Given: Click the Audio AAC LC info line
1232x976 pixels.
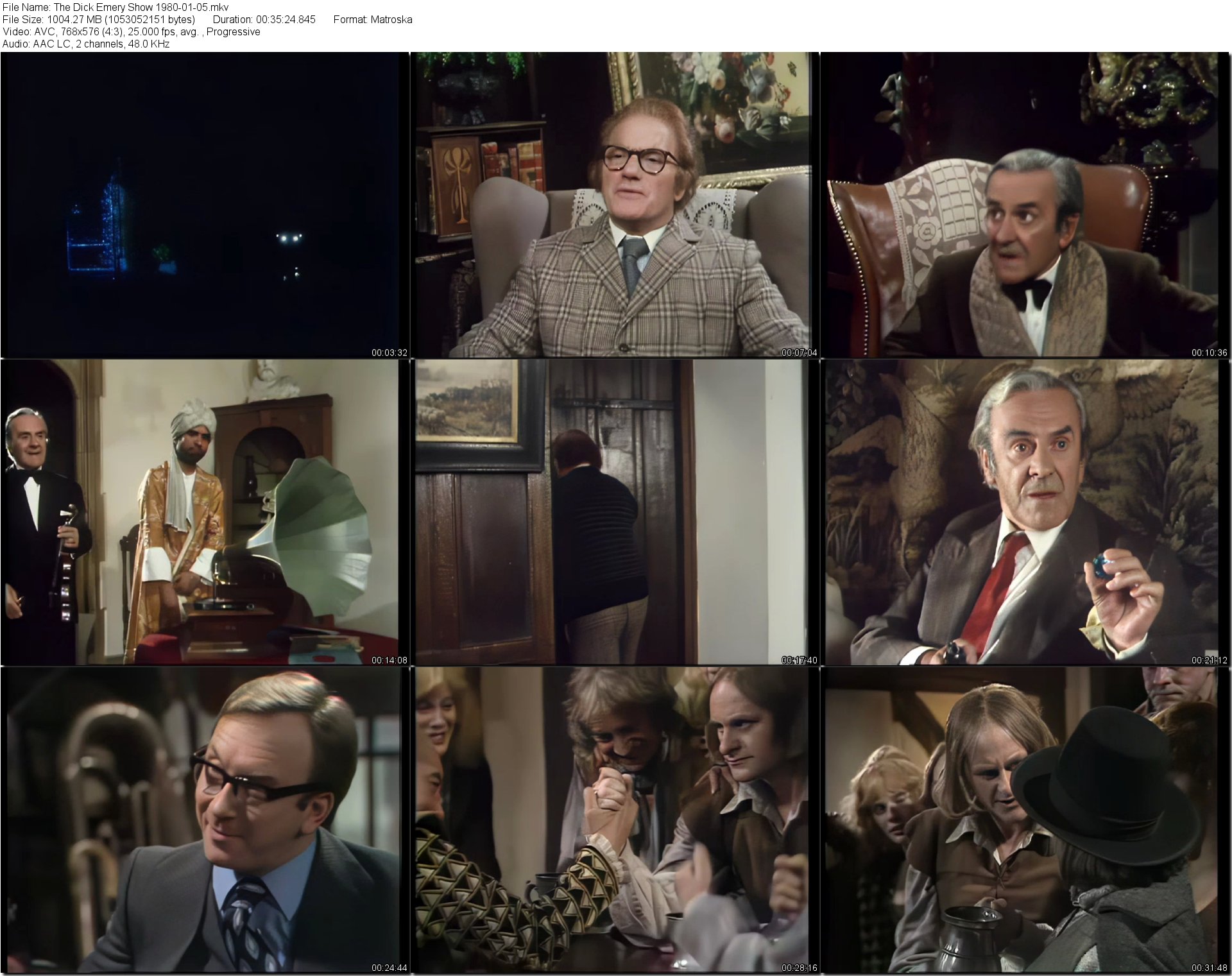Looking at the screenshot, I should [86, 44].
